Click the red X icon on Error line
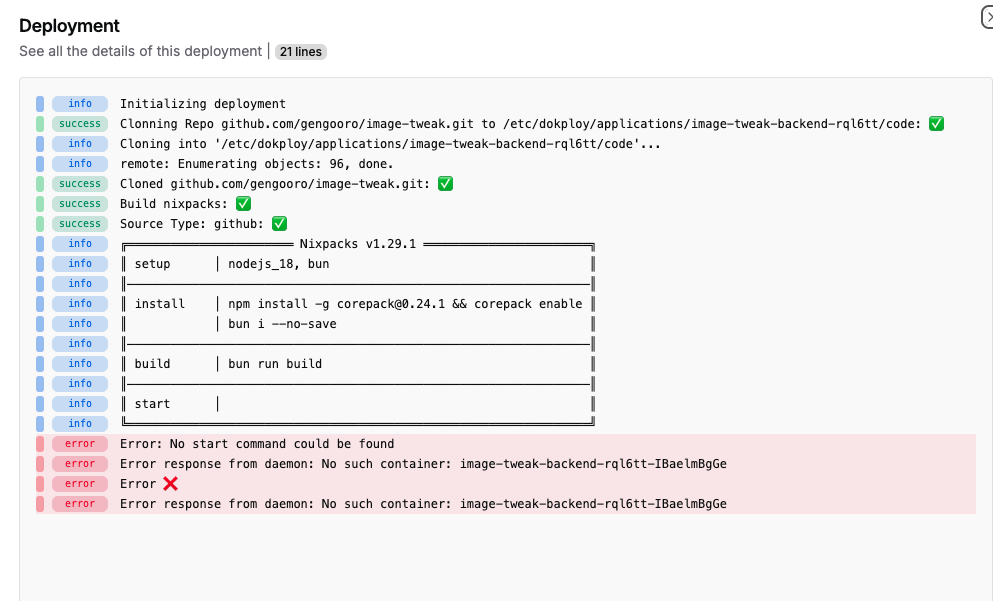This screenshot has width=993, height=601. pos(170,484)
